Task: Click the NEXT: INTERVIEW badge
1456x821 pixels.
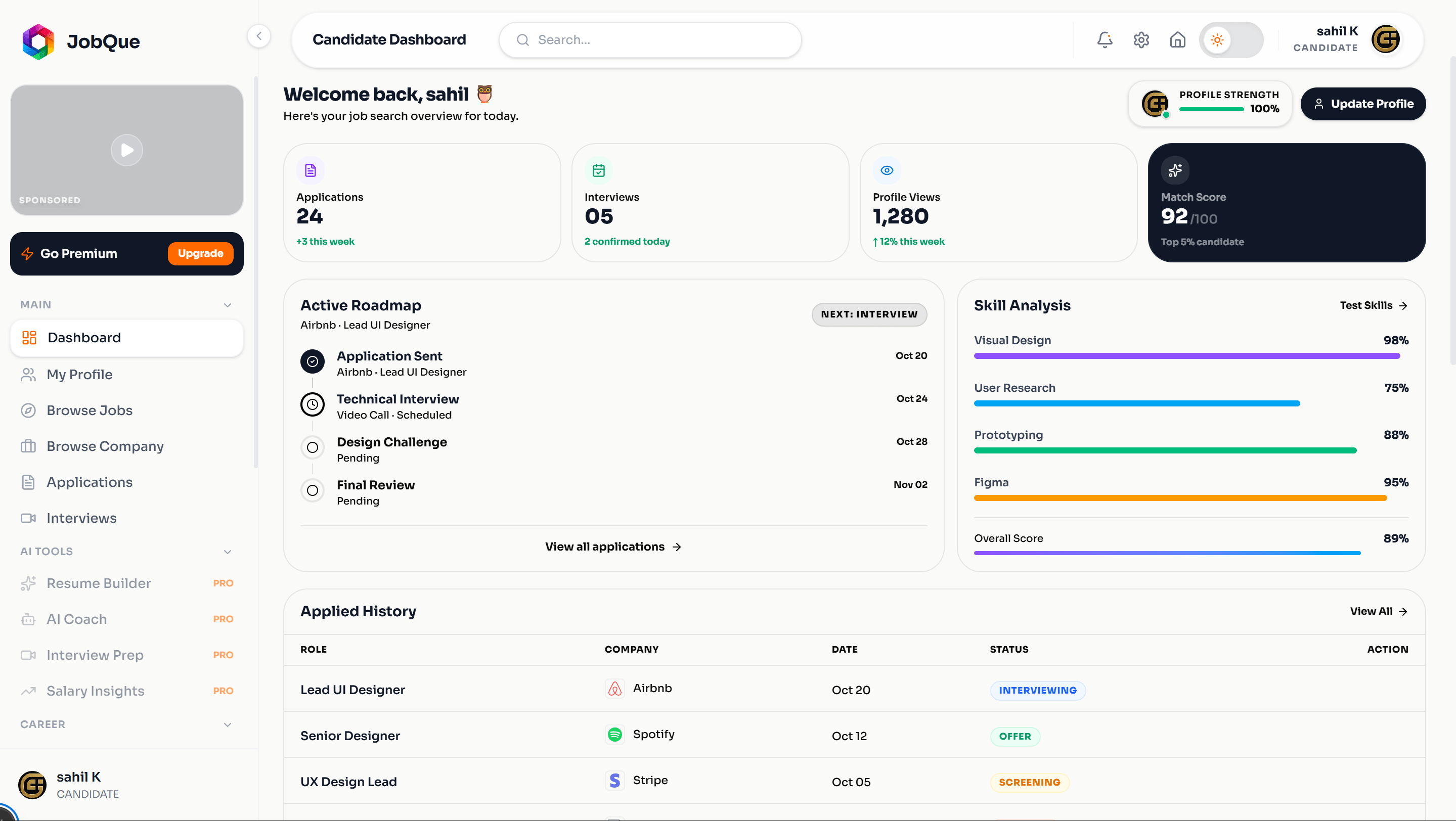Action: 869,314
